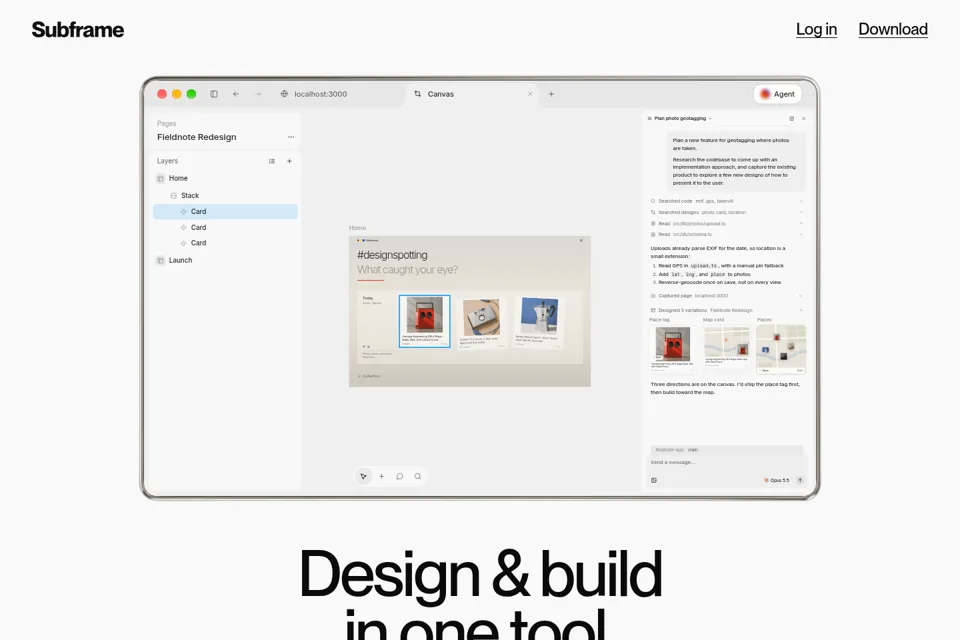This screenshot has width=960, height=640.
Task: Close the agent panel with the X icon
Action: [x=803, y=118]
